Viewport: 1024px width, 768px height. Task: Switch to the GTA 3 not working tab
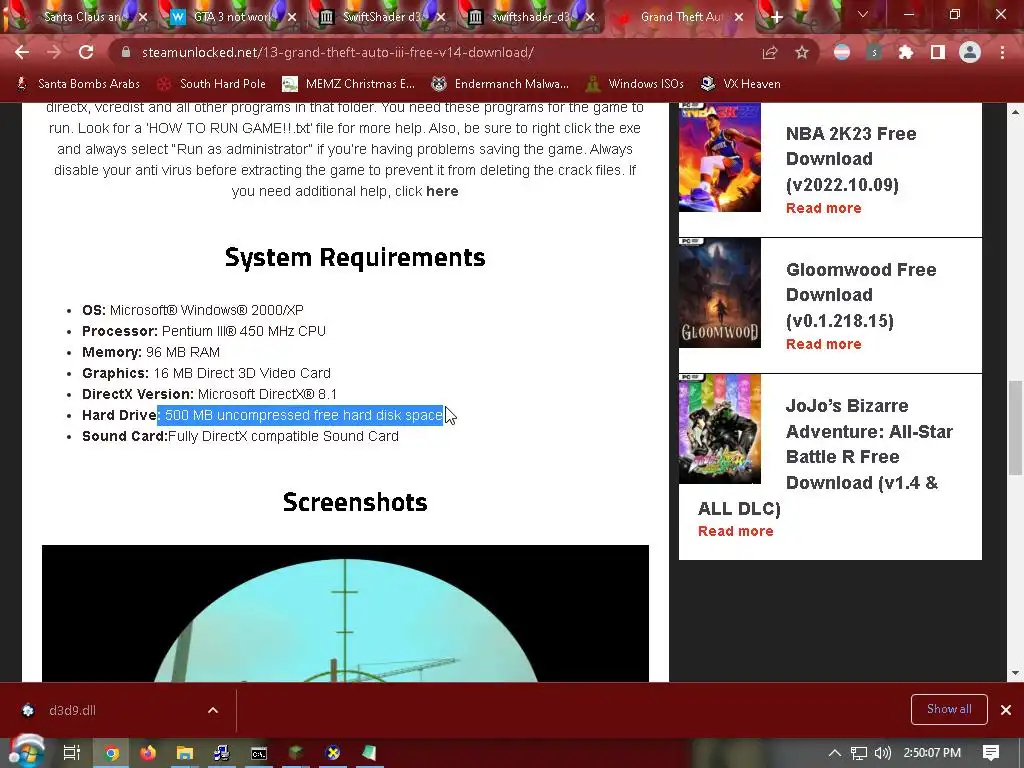(x=230, y=17)
